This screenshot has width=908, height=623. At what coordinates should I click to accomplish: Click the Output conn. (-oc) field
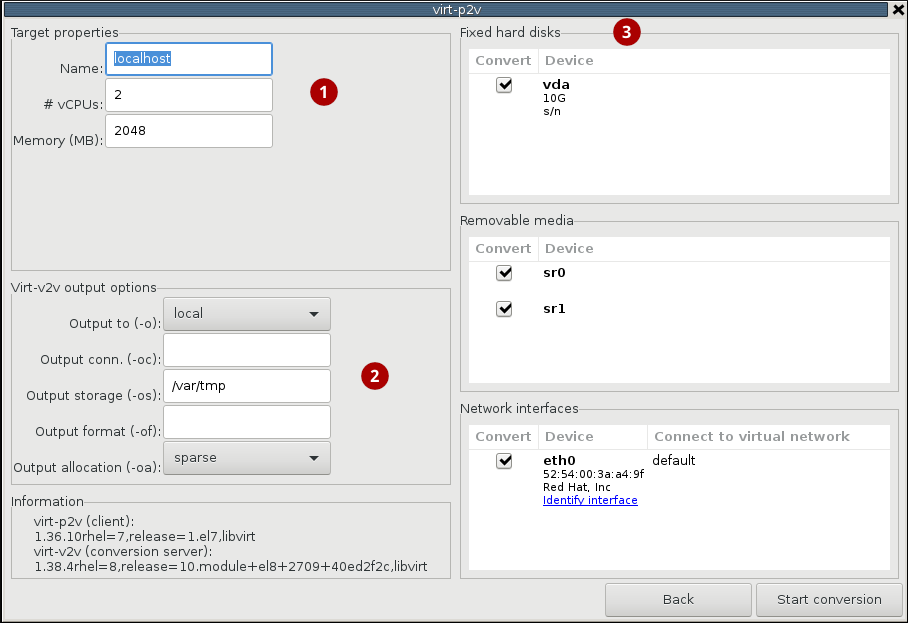click(x=246, y=349)
